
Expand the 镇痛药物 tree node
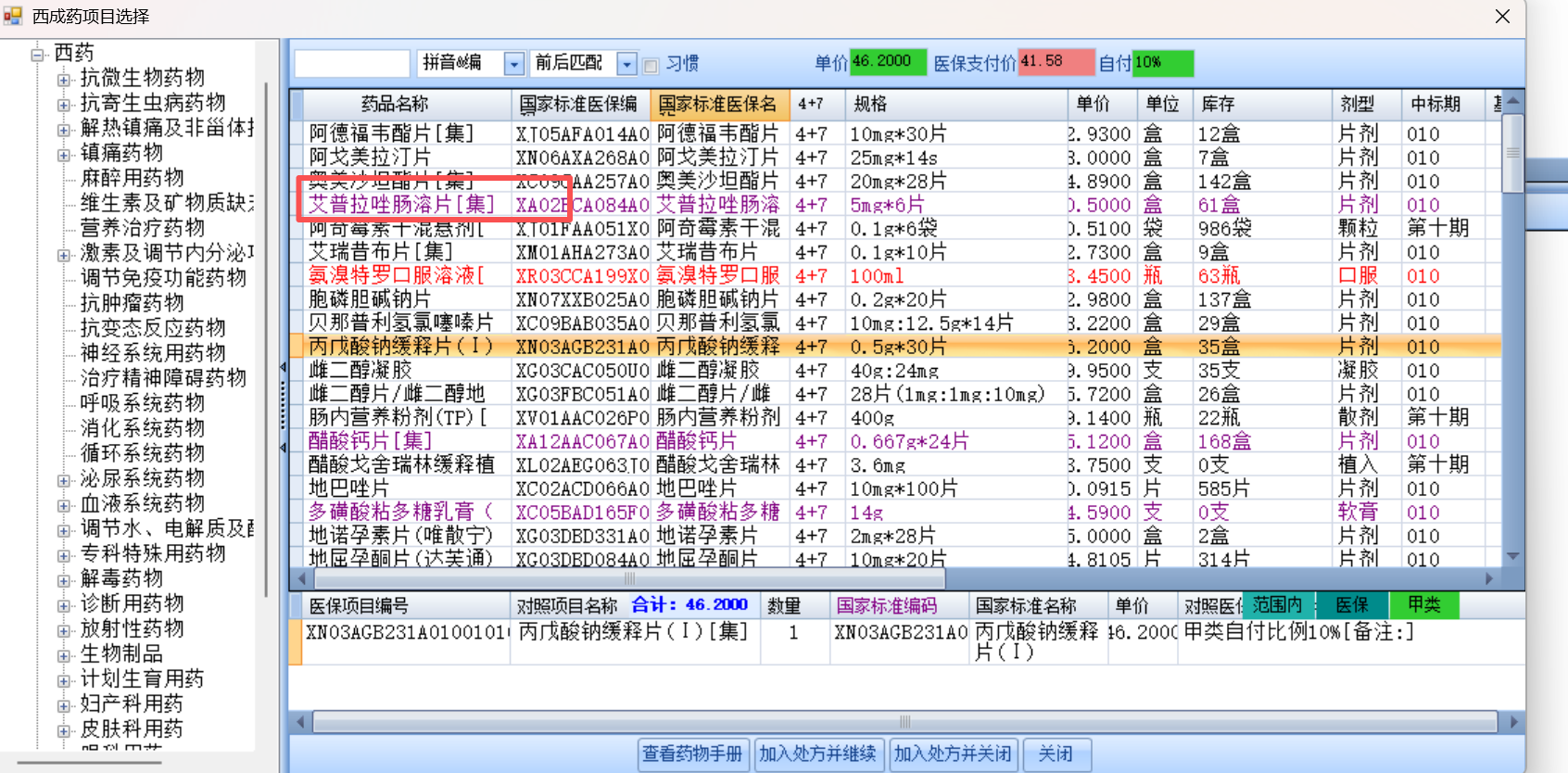click(64, 155)
